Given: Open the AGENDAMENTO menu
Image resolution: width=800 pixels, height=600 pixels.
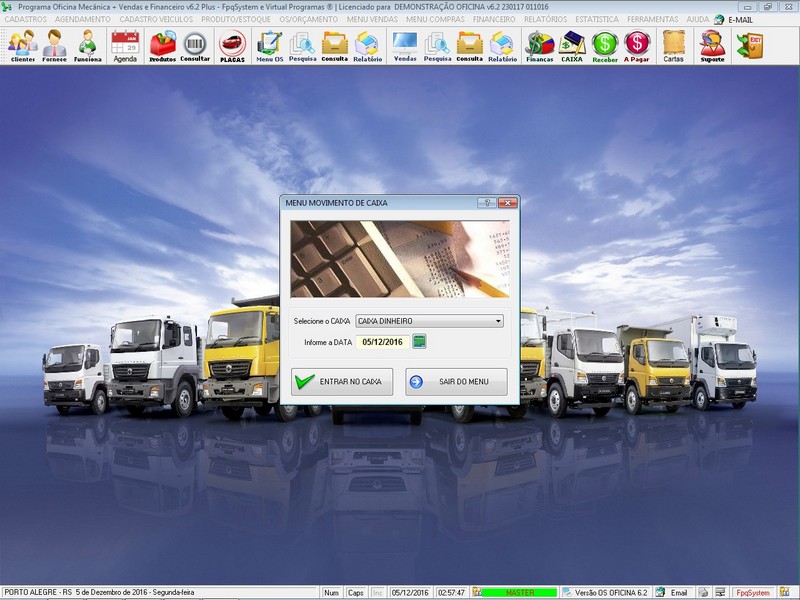Looking at the screenshot, I should coord(83,19).
